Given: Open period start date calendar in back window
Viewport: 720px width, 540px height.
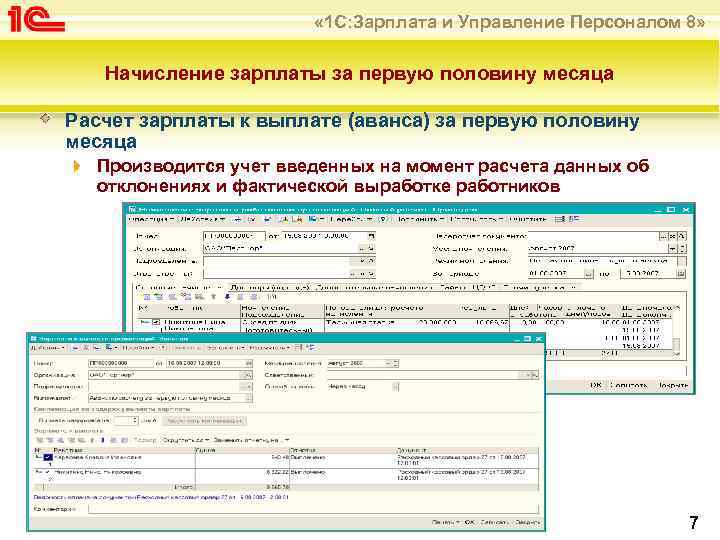Looking at the screenshot, I should 588,274.
